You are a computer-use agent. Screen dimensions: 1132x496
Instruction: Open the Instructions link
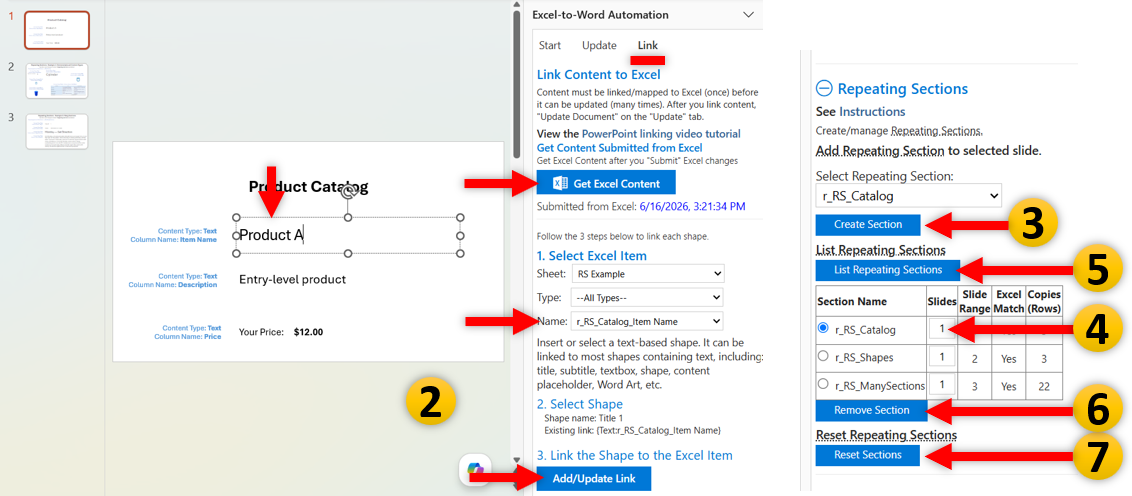871,112
